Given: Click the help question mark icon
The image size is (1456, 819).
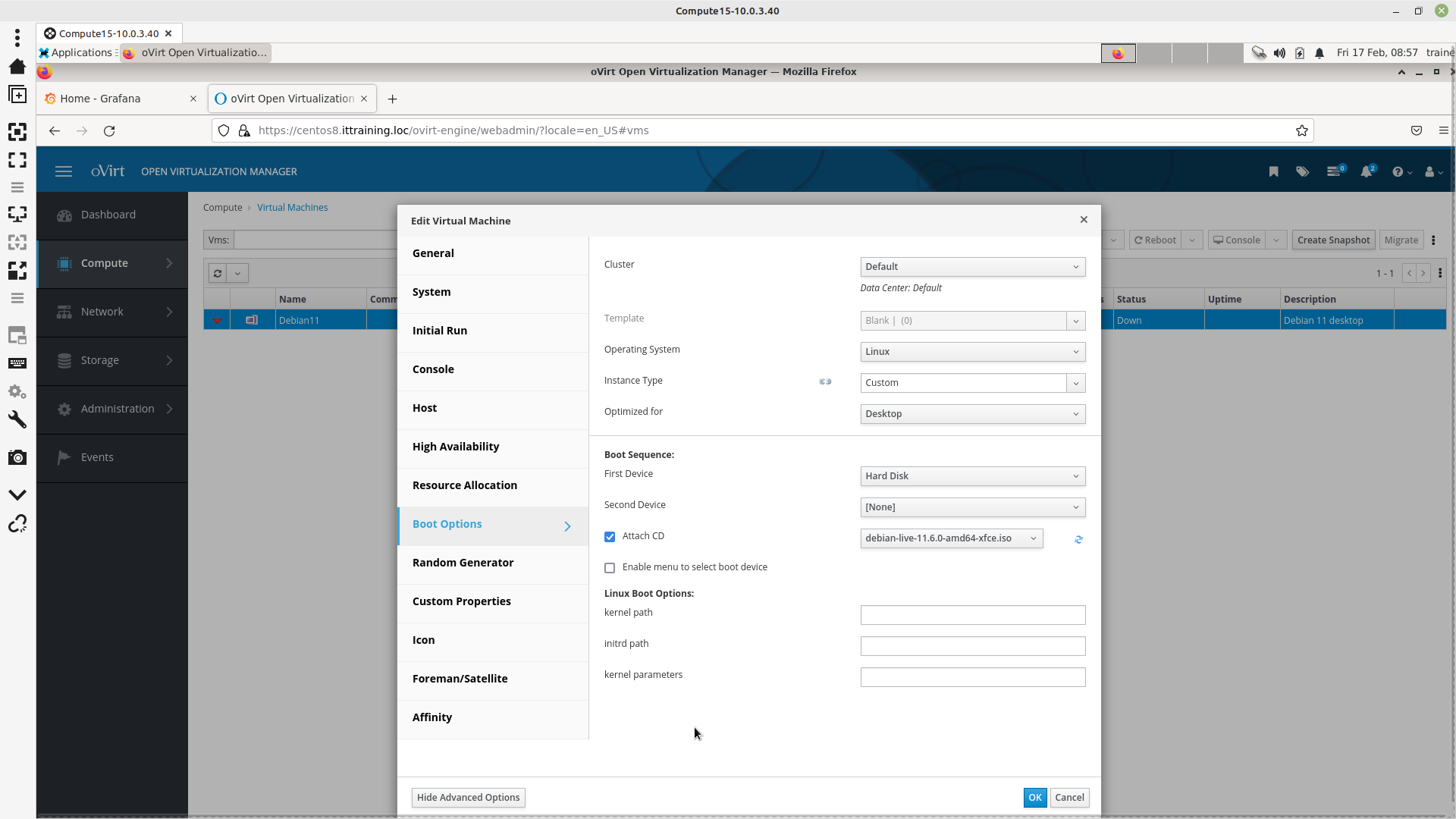Looking at the screenshot, I should click(1398, 172).
